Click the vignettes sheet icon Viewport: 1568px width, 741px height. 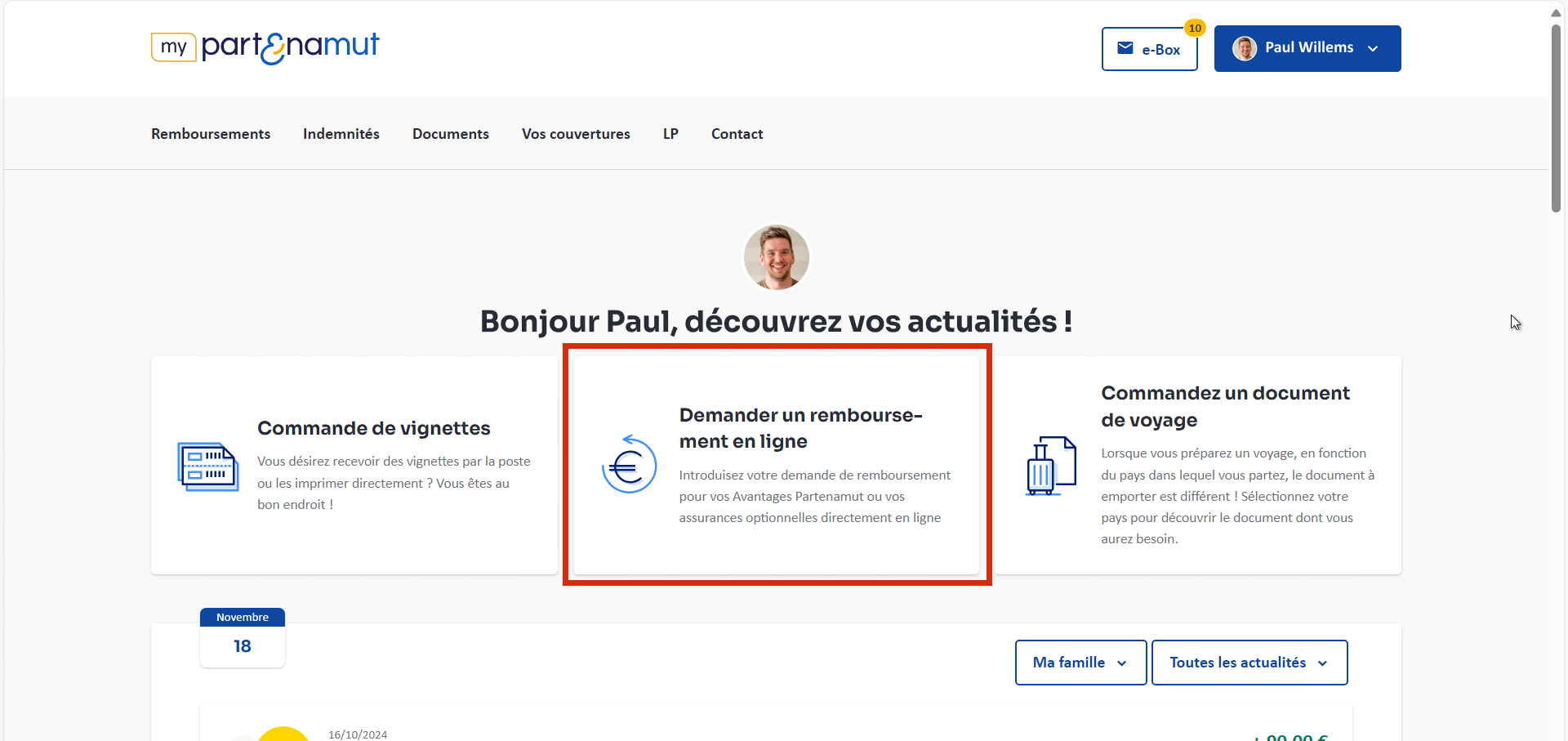(x=208, y=466)
